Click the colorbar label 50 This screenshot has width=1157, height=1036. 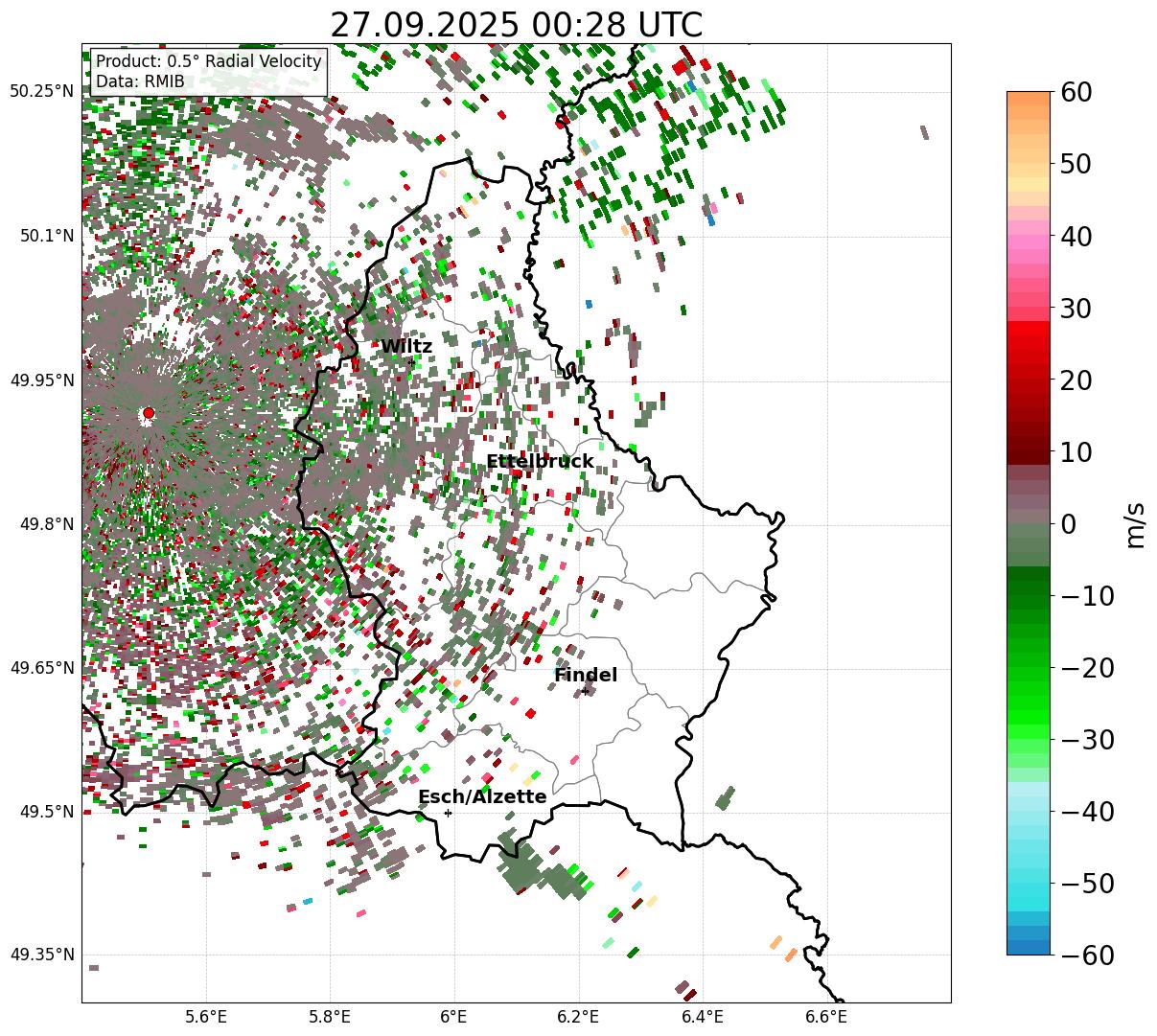click(x=1076, y=164)
